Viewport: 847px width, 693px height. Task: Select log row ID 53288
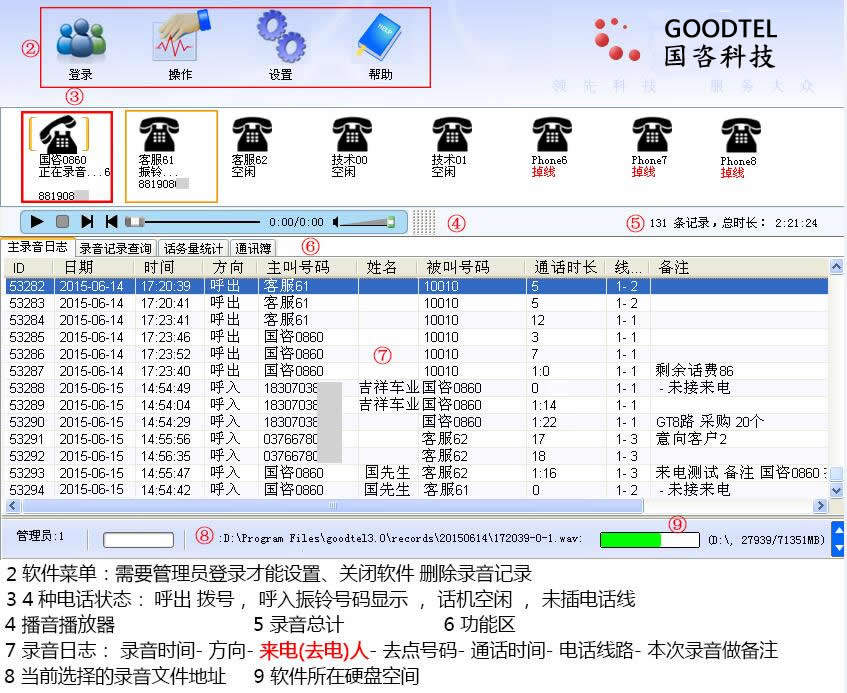416,388
